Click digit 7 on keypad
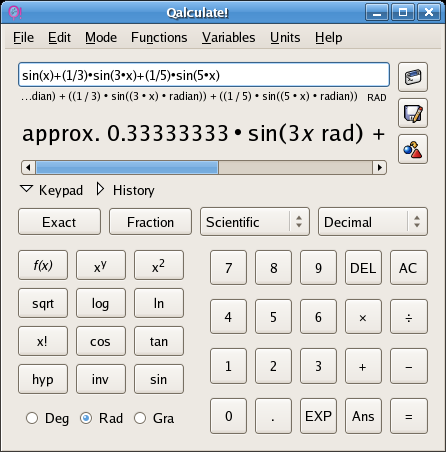446x452 pixels. tap(228, 268)
